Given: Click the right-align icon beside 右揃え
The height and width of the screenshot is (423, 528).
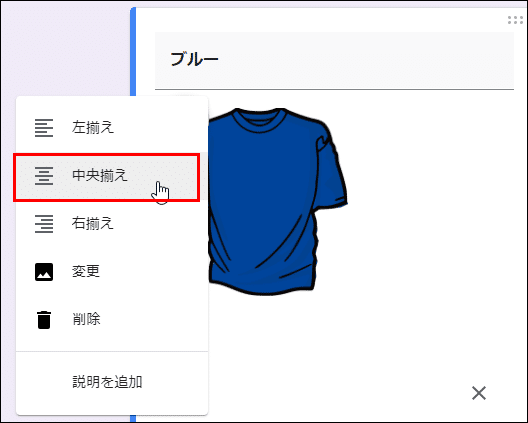Looking at the screenshot, I should (44, 224).
